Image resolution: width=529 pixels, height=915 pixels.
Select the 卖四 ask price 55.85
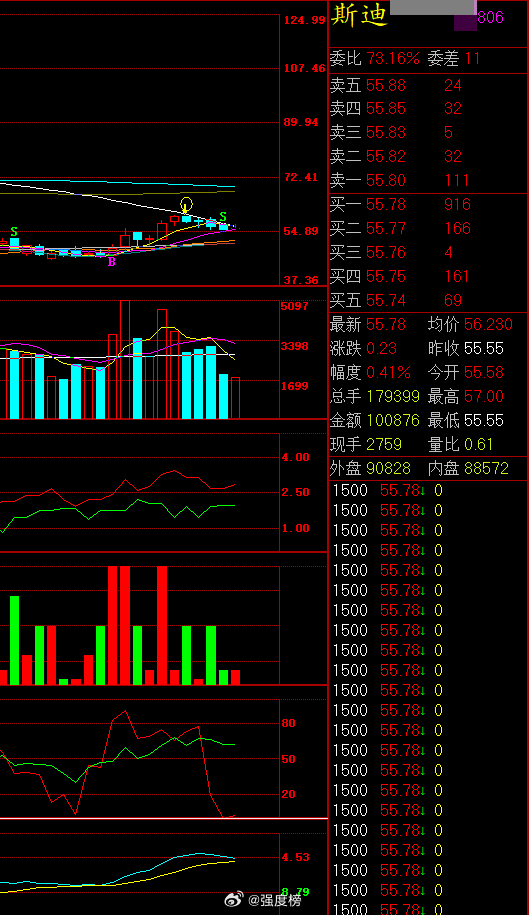click(x=386, y=109)
